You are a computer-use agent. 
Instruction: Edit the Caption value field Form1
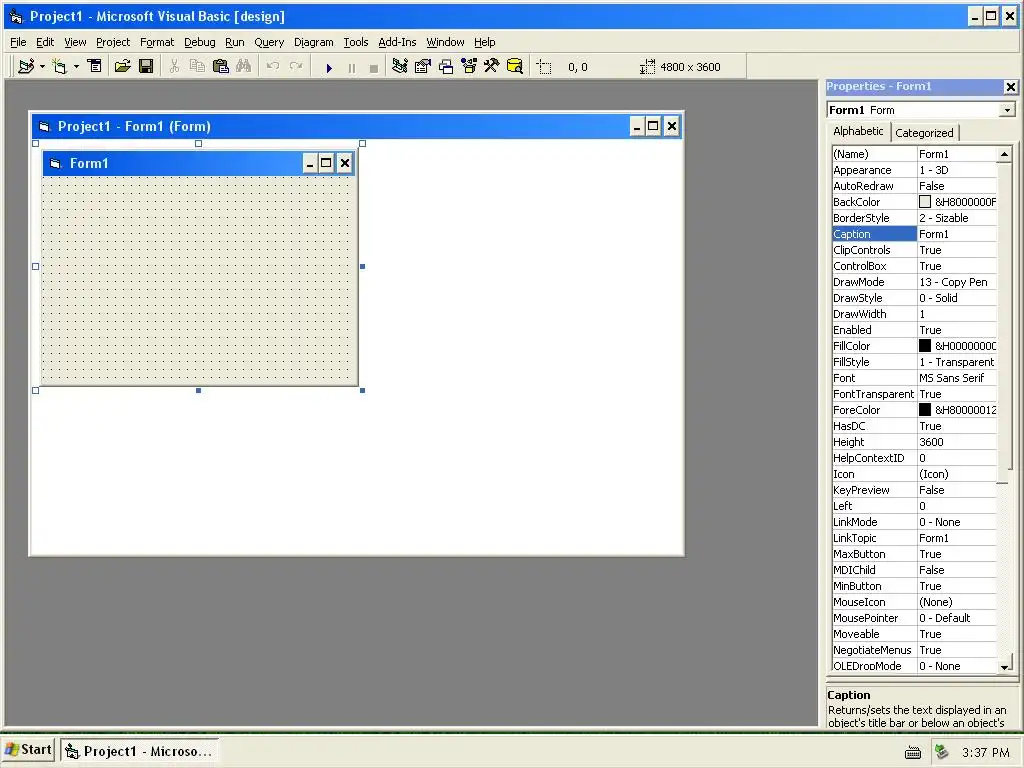[x=957, y=234]
